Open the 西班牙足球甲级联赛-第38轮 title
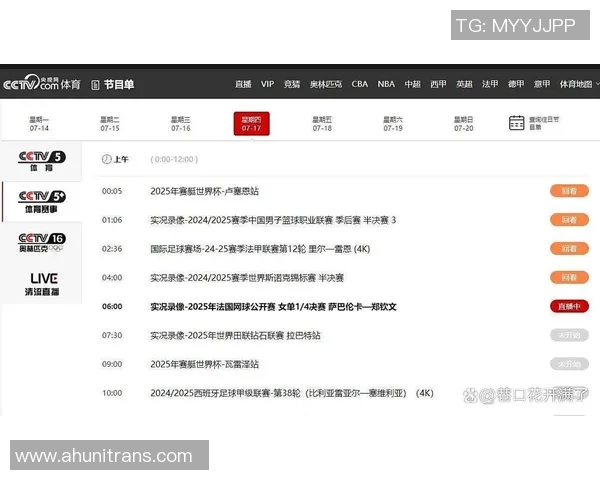 coord(292,393)
